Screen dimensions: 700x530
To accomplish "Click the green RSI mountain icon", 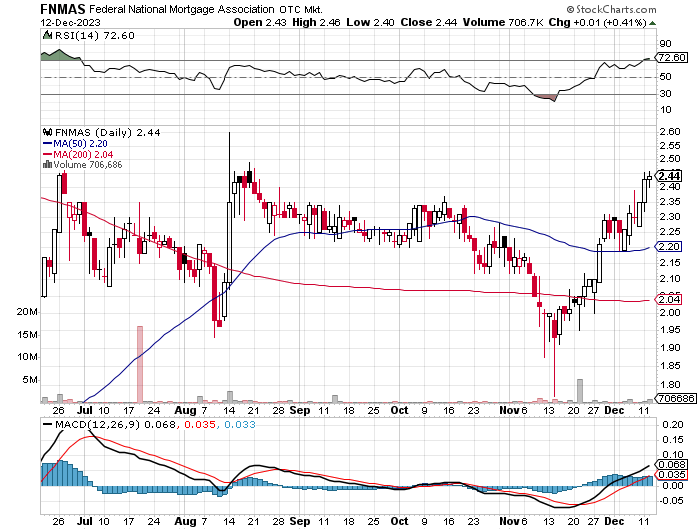I will pos(46,35).
